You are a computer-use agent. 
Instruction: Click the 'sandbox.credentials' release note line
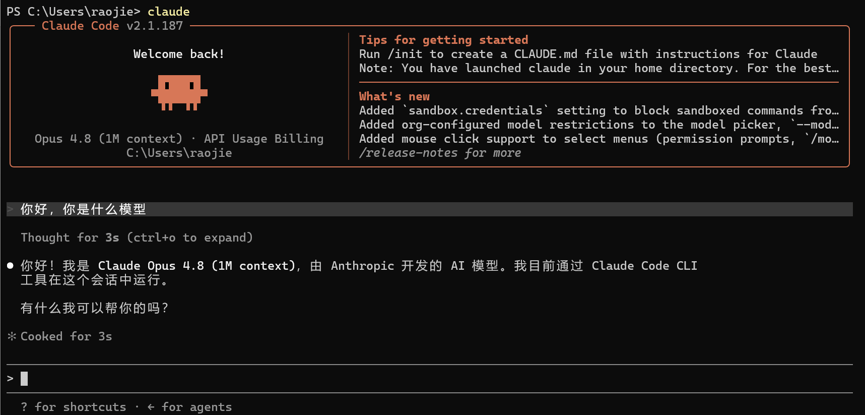pos(600,110)
